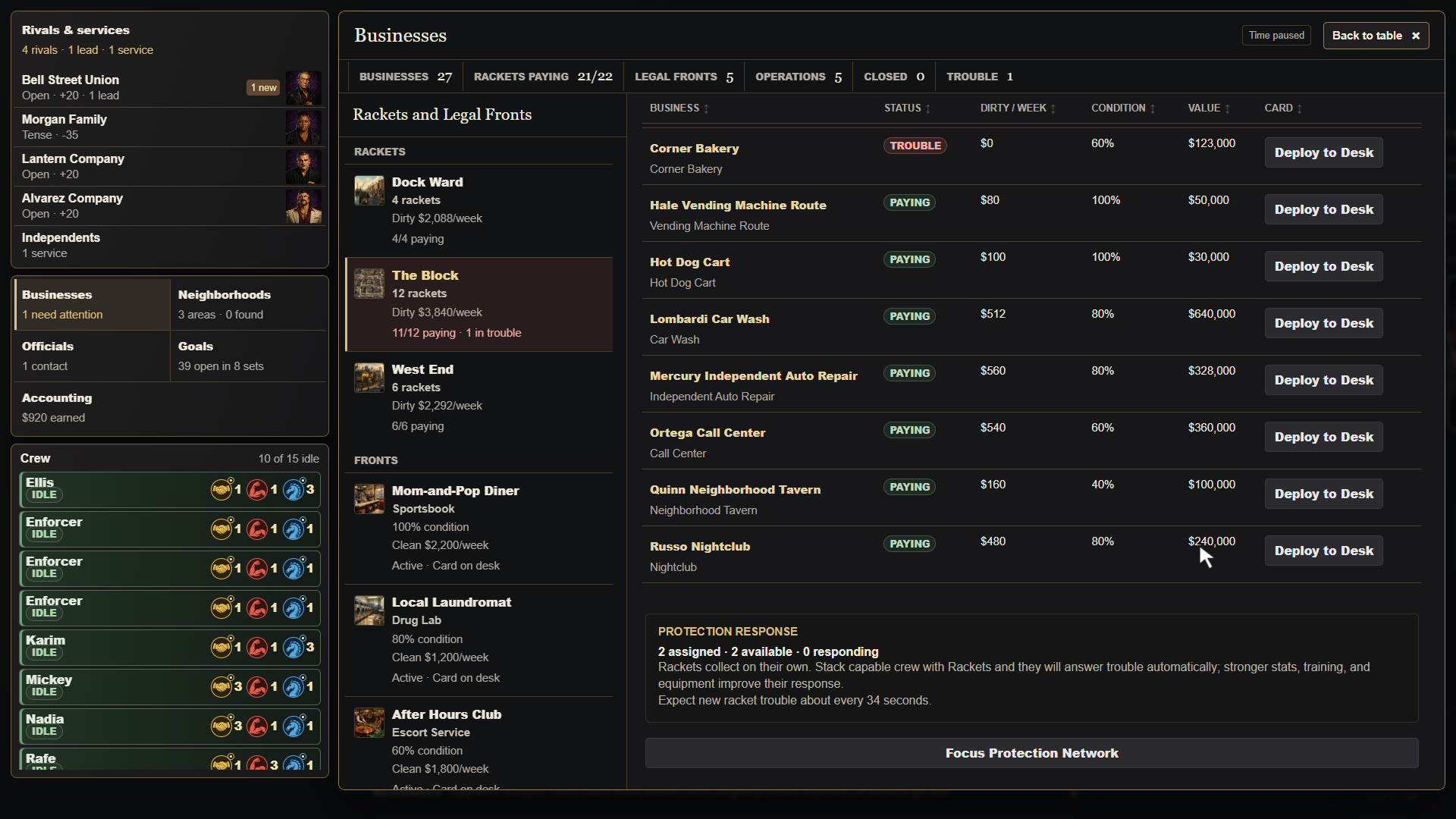Sort by Dirty / Week column arrow
1456x819 pixels.
tap(1053, 108)
